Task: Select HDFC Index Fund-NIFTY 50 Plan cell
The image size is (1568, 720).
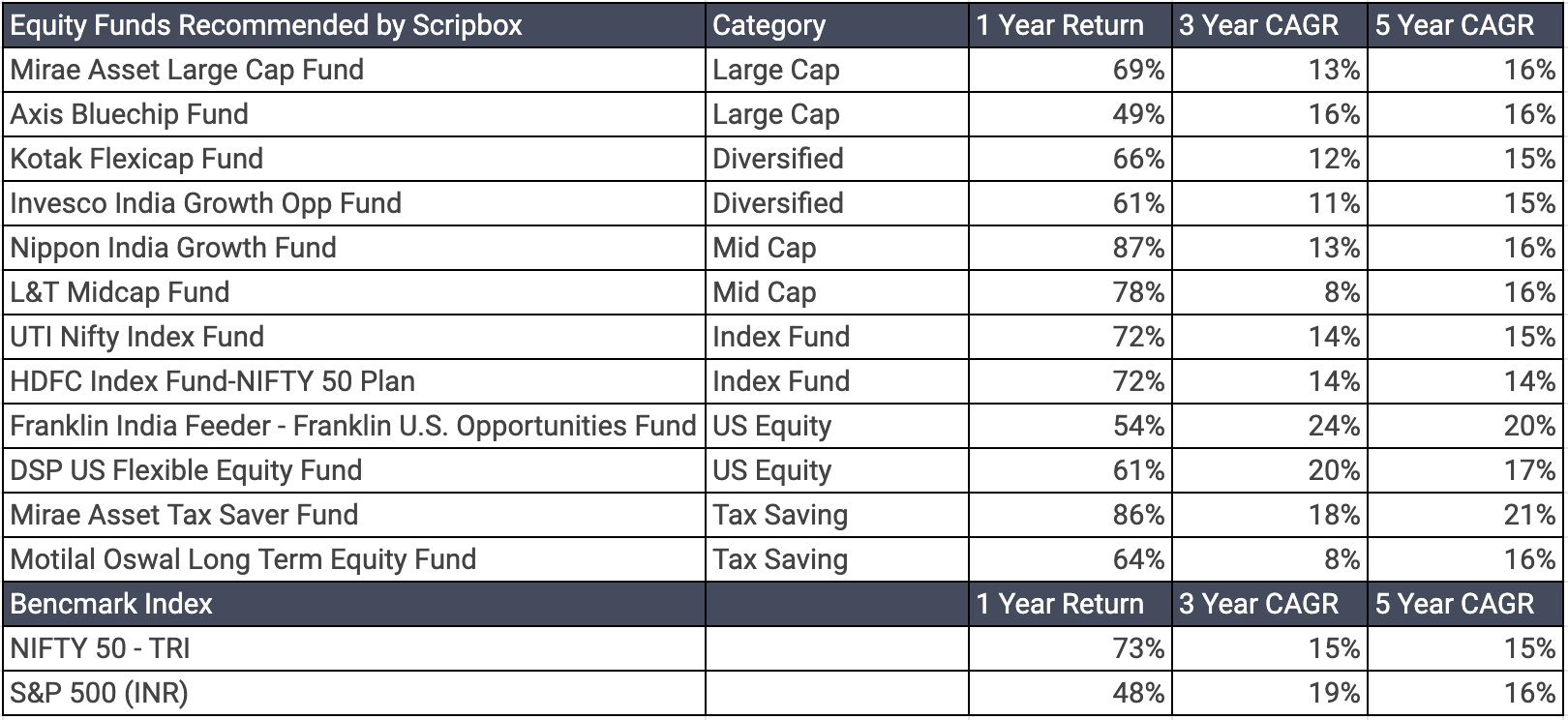Action: pyautogui.click(x=213, y=381)
